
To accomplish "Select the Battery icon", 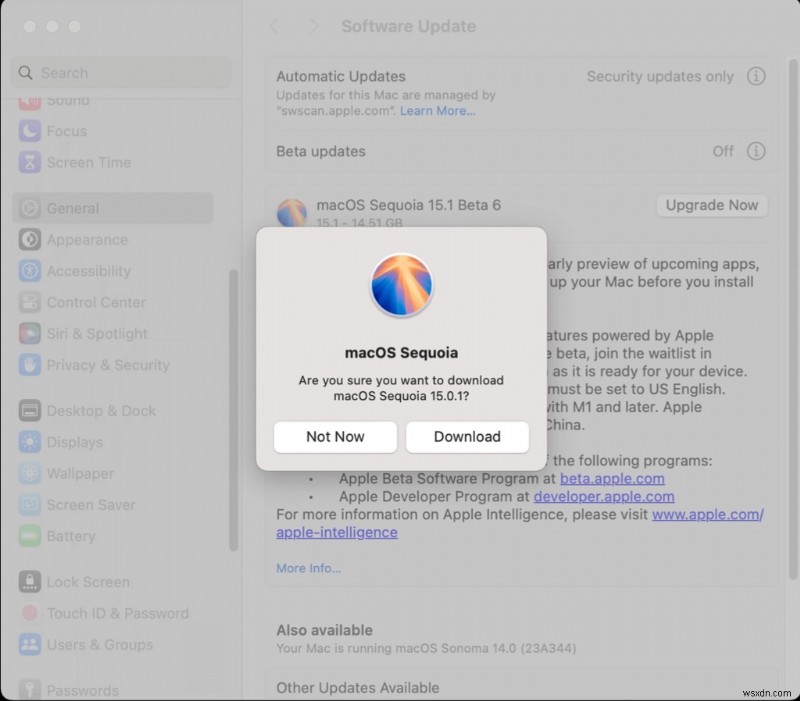I will tap(30, 536).
